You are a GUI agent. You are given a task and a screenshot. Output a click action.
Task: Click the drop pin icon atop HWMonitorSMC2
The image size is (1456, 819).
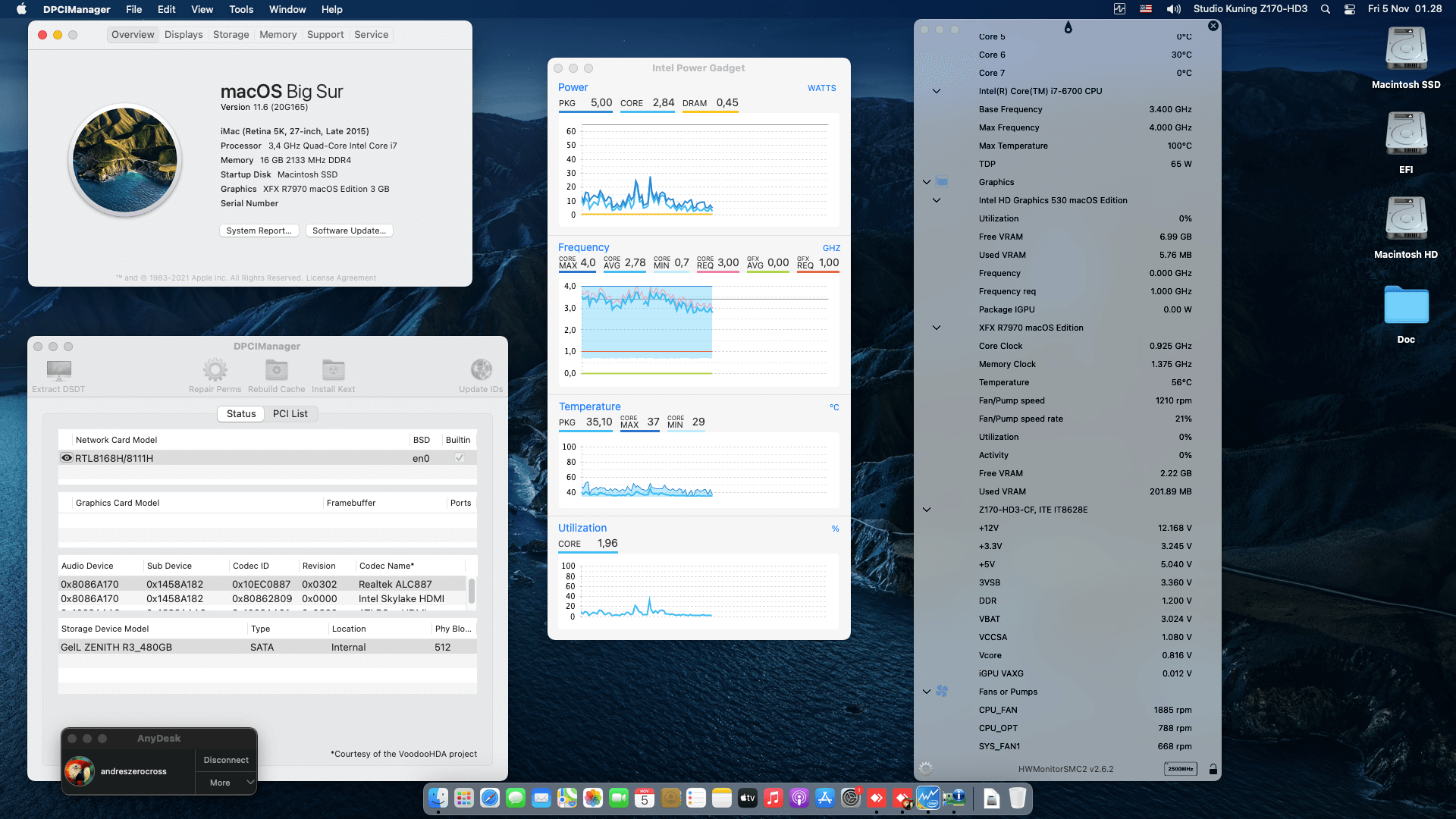[x=1068, y=27]
